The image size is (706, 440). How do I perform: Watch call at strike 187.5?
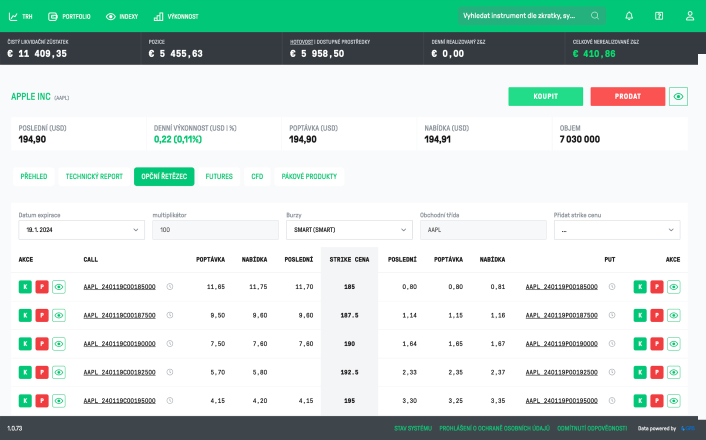pos(59,315)
